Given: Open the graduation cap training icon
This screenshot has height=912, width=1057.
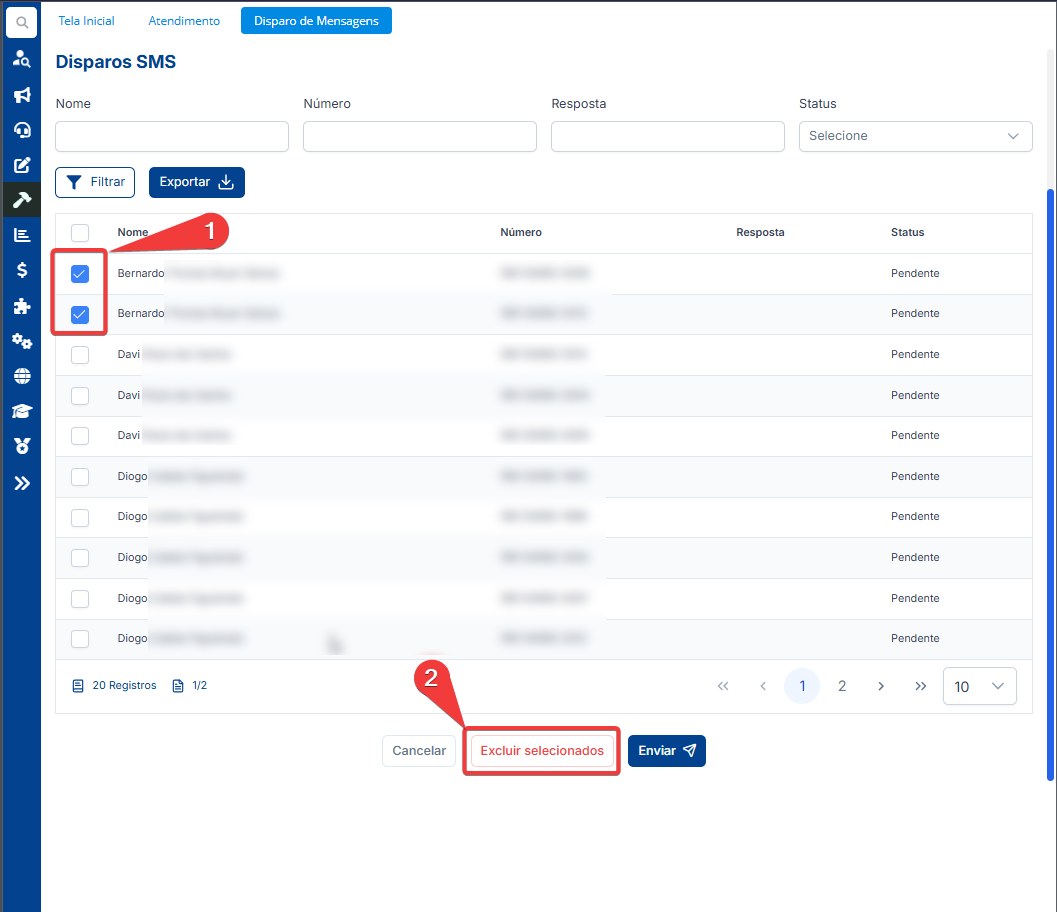Looking at the screenshot, I should 22,411.
